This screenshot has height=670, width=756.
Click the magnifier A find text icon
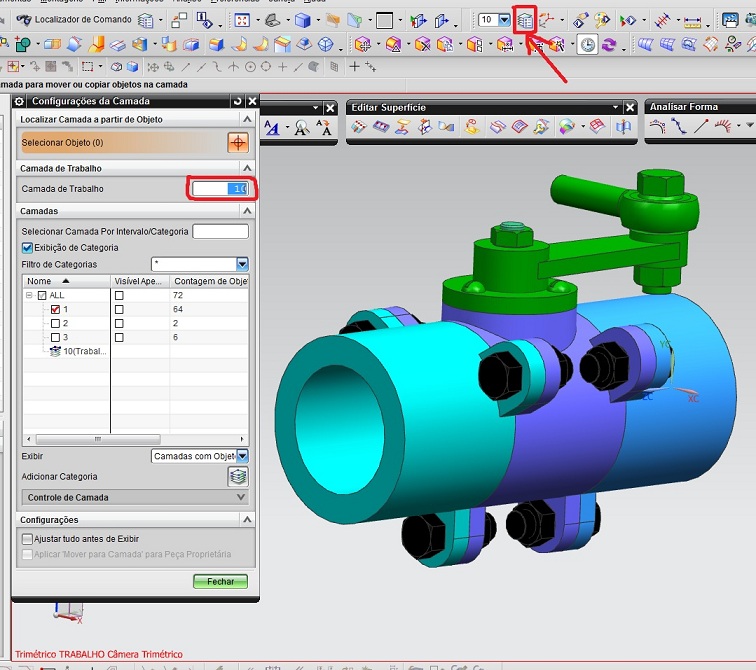click(302, 127)
